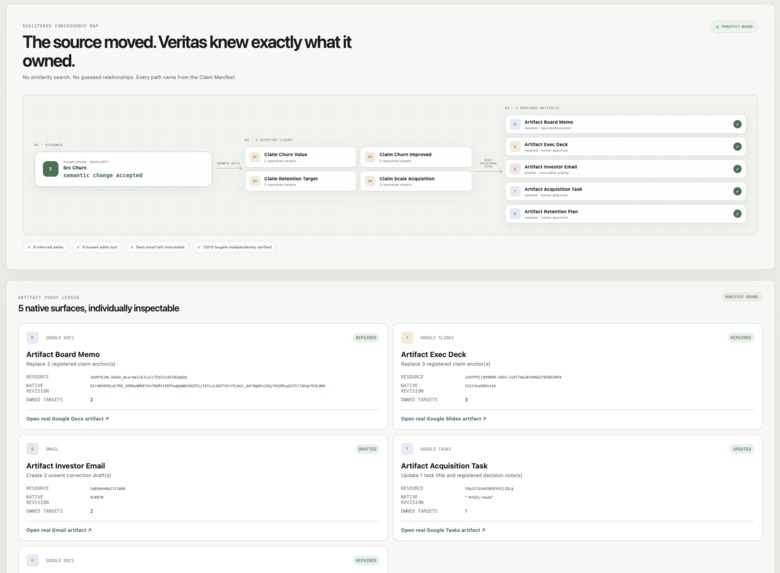Click REPAIRED badge on Board Memo ledger card

click(366, 338)
